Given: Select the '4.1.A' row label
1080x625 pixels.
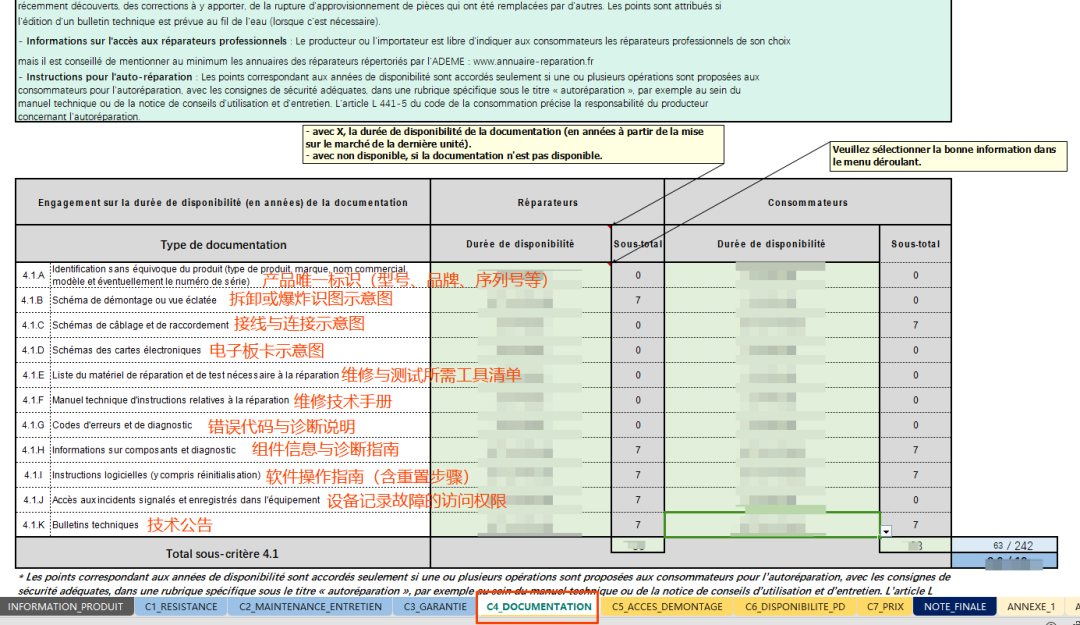Looking at the screenshot, I should coord(33,275).
